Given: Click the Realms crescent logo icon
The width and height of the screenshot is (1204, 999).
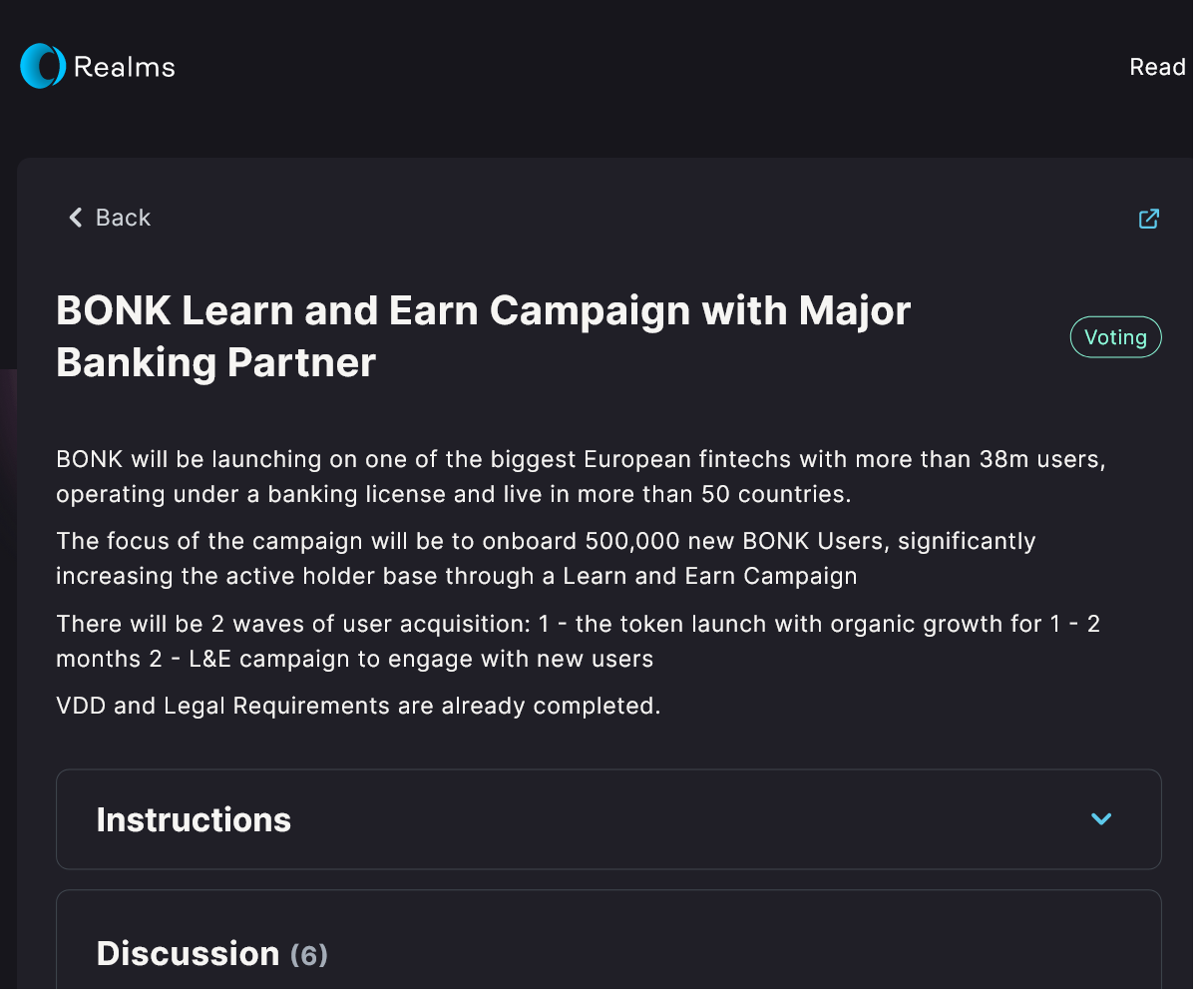Looking at the screenshot, I should [x=43, y=67].
